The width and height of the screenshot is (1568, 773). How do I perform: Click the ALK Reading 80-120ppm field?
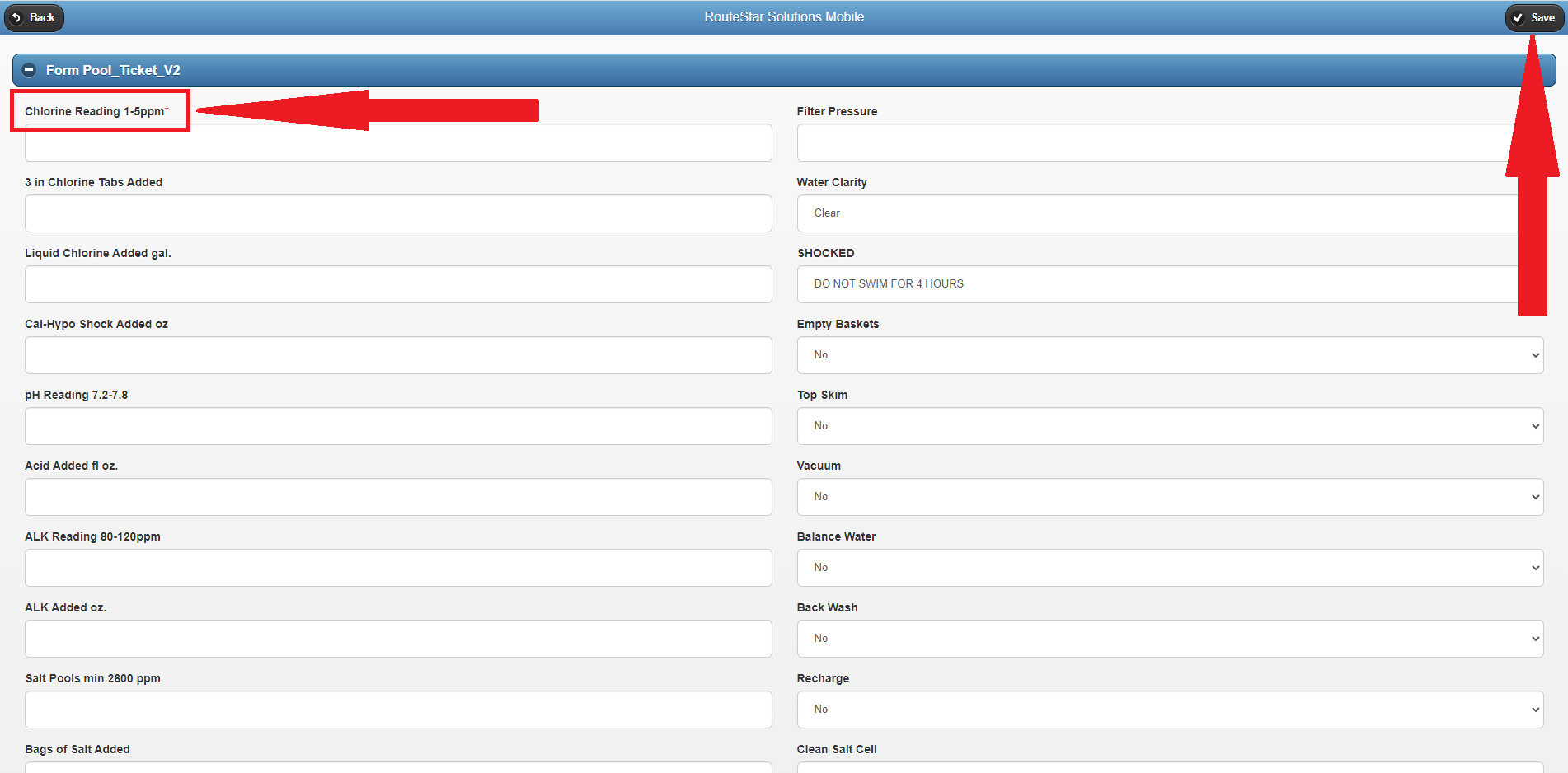[x=398, y=568]
